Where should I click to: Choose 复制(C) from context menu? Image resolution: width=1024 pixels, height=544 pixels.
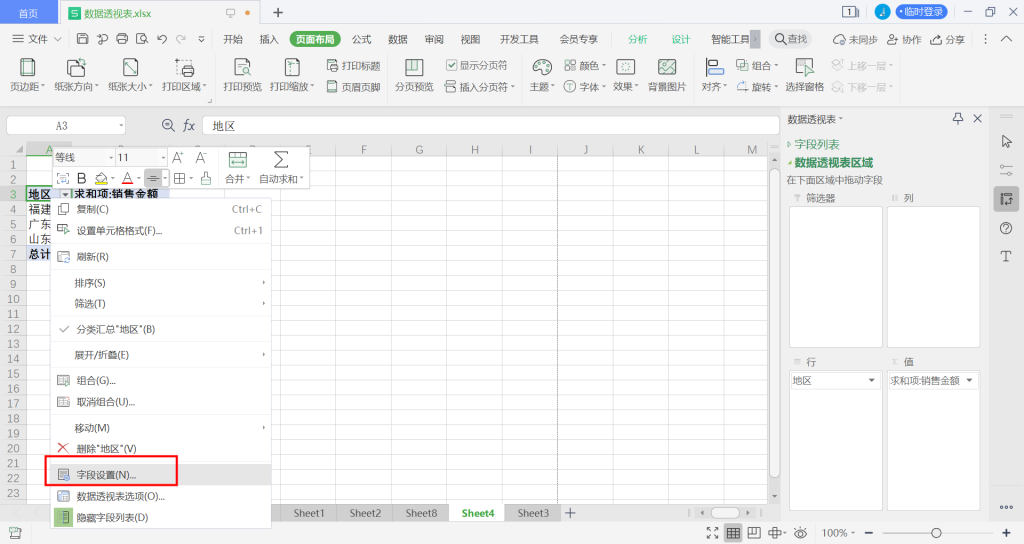(x=161, y=209)
